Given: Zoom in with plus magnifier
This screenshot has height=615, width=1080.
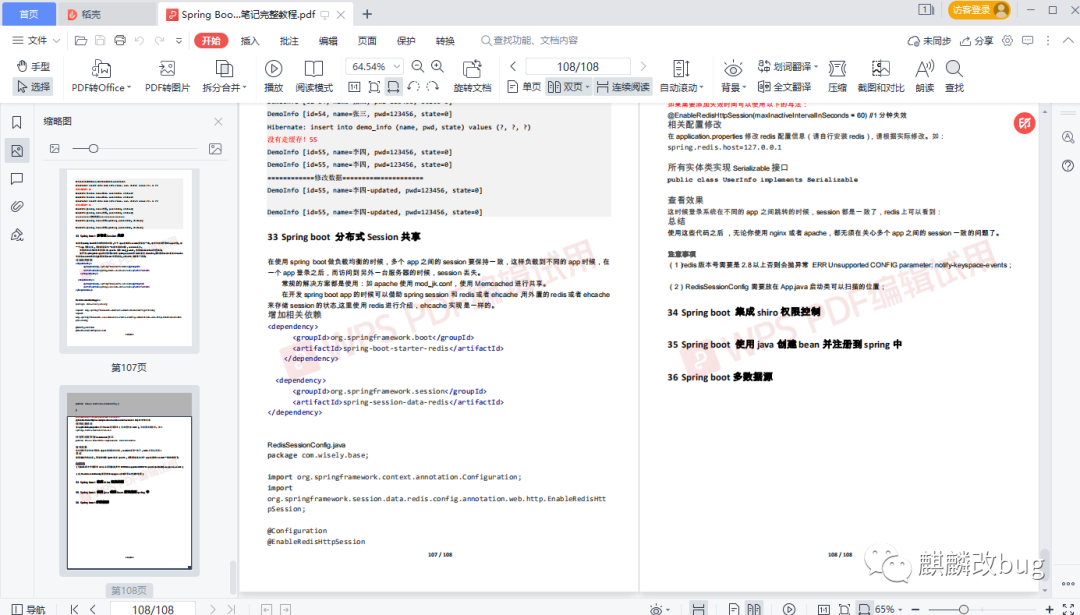Looking at the screenshot, I should (x=437, y=66).
